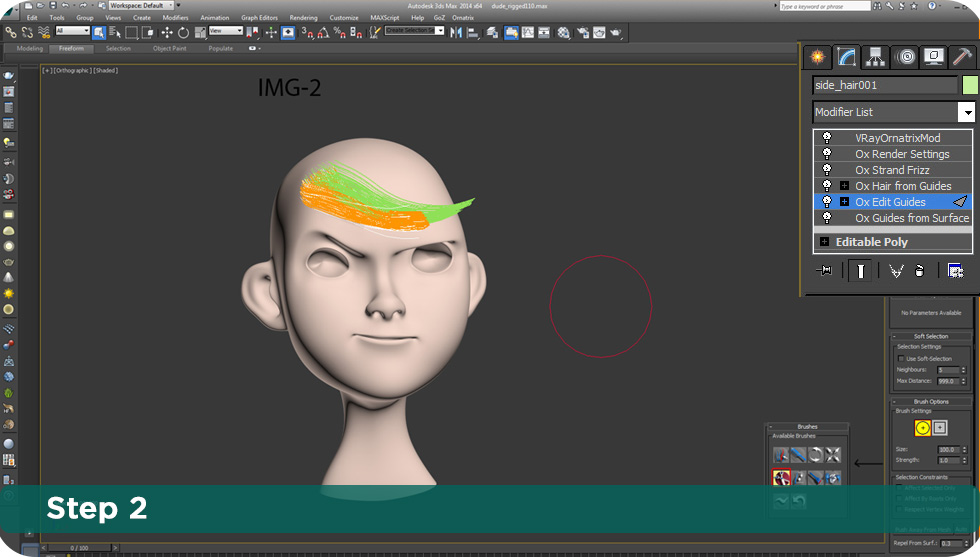
Task: Toggle the VRayOrnatrixMod lightbulb
Action: point(827,138)
